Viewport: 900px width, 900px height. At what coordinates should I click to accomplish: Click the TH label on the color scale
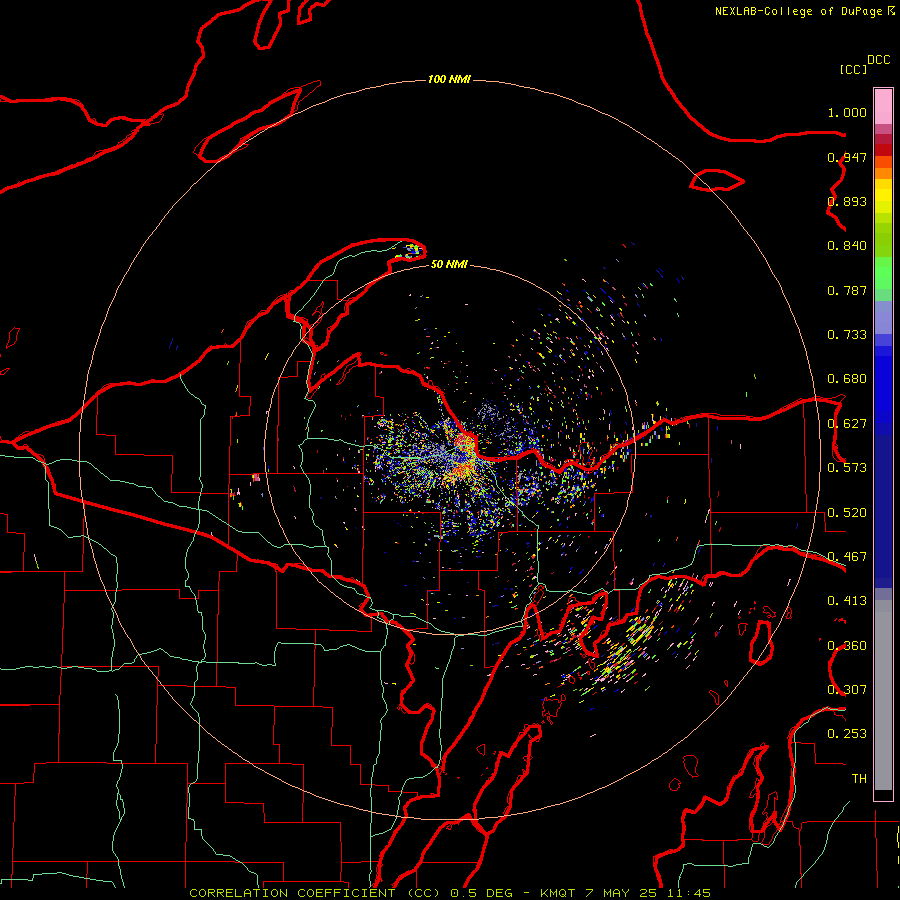coord(859,779)
